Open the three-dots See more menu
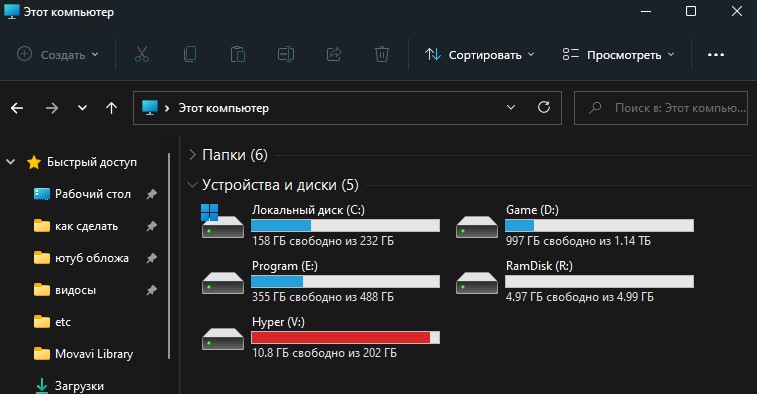This screenshot has width=757, height=394. pyautogui.click(x=715, y=55)
